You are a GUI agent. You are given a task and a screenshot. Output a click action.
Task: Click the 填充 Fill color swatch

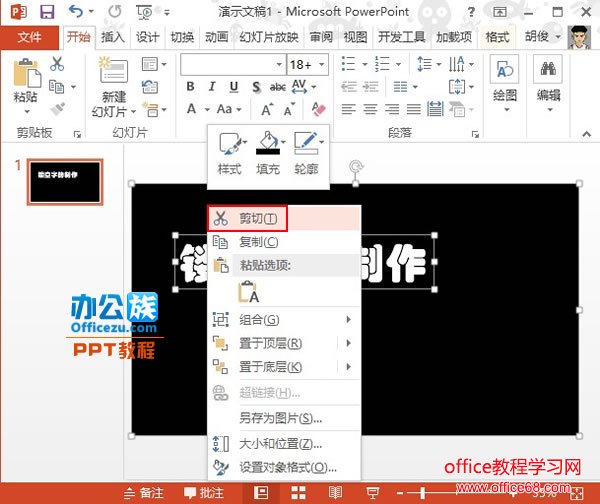[x=268, y=151]
